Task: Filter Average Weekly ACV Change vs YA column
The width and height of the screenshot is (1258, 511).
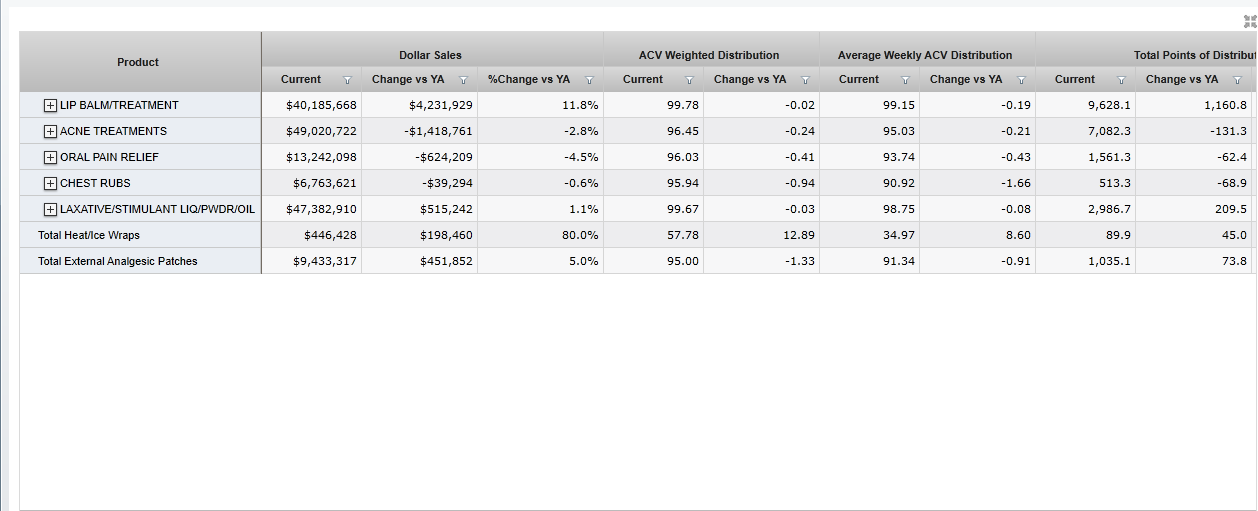Action: click(1021, 80)
